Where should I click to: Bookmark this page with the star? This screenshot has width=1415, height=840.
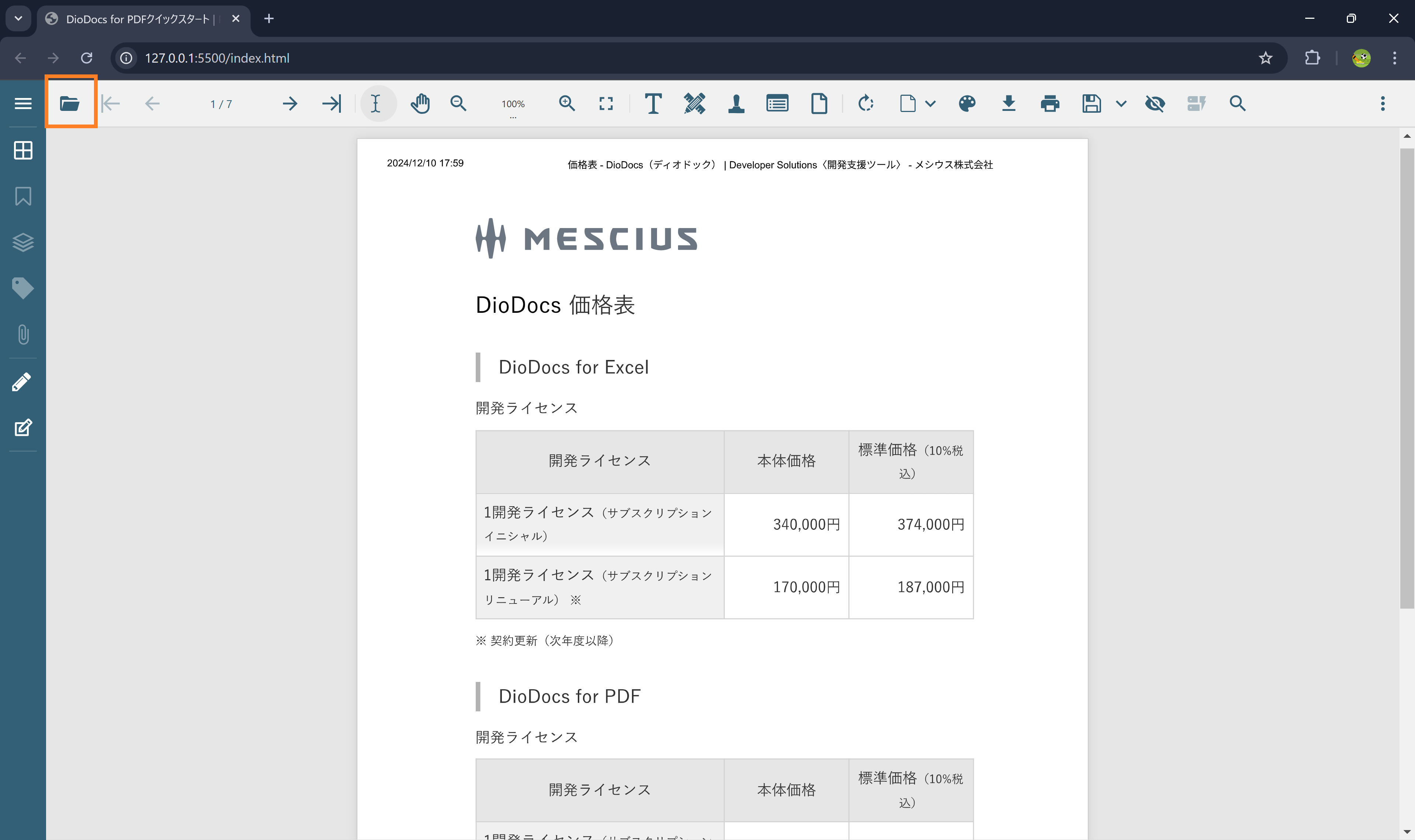(1265, 58)
